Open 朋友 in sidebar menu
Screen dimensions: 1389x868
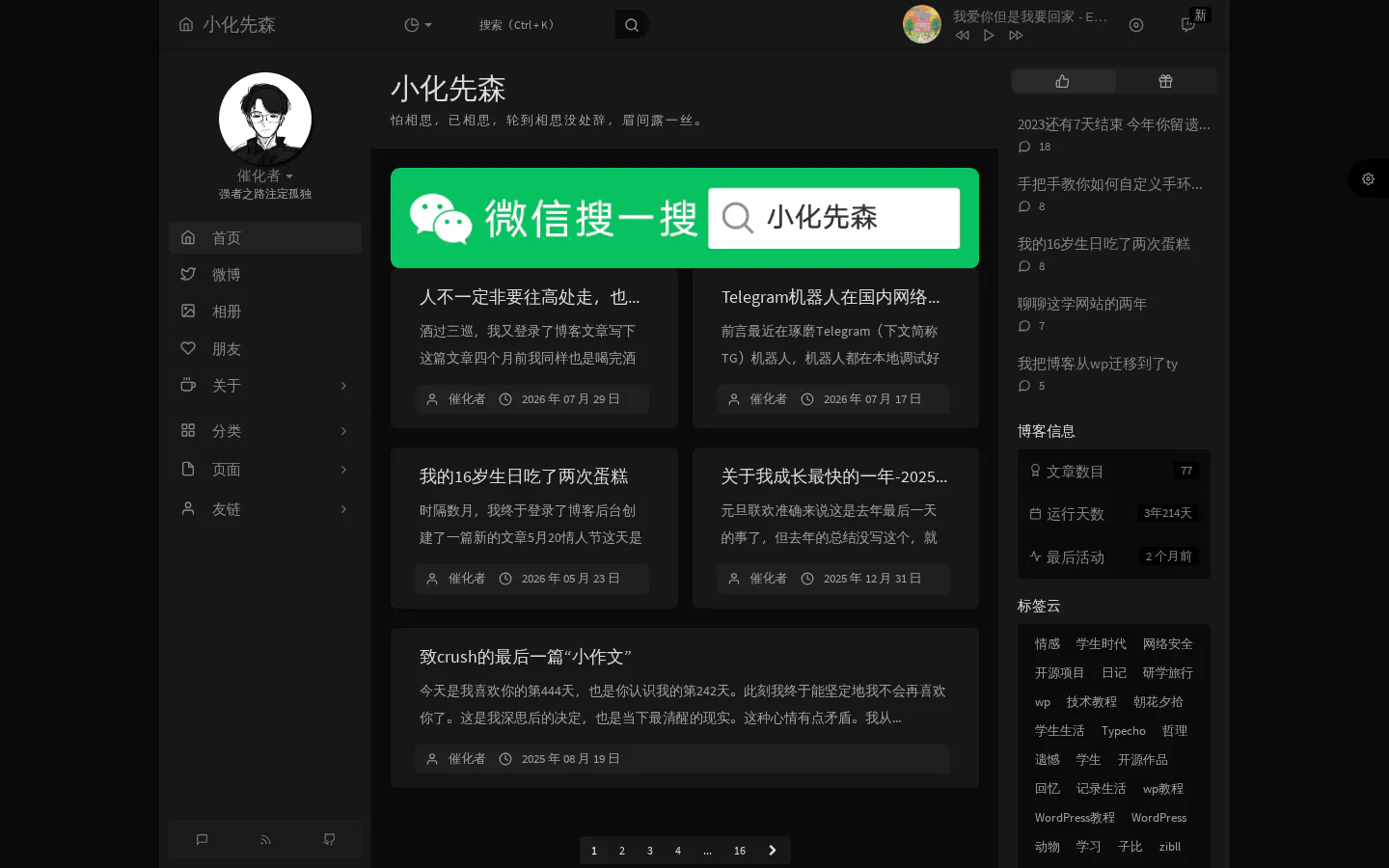tap(265, 349)
